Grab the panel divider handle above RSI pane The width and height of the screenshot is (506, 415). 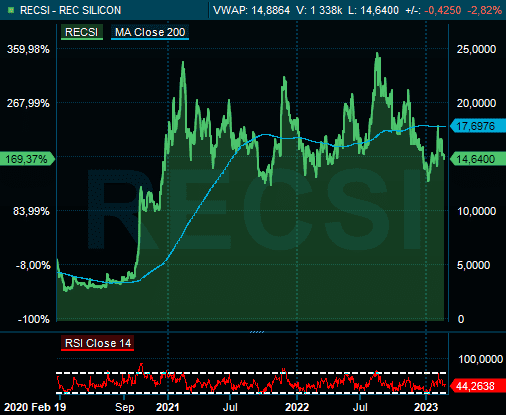(x=257, y=332)
